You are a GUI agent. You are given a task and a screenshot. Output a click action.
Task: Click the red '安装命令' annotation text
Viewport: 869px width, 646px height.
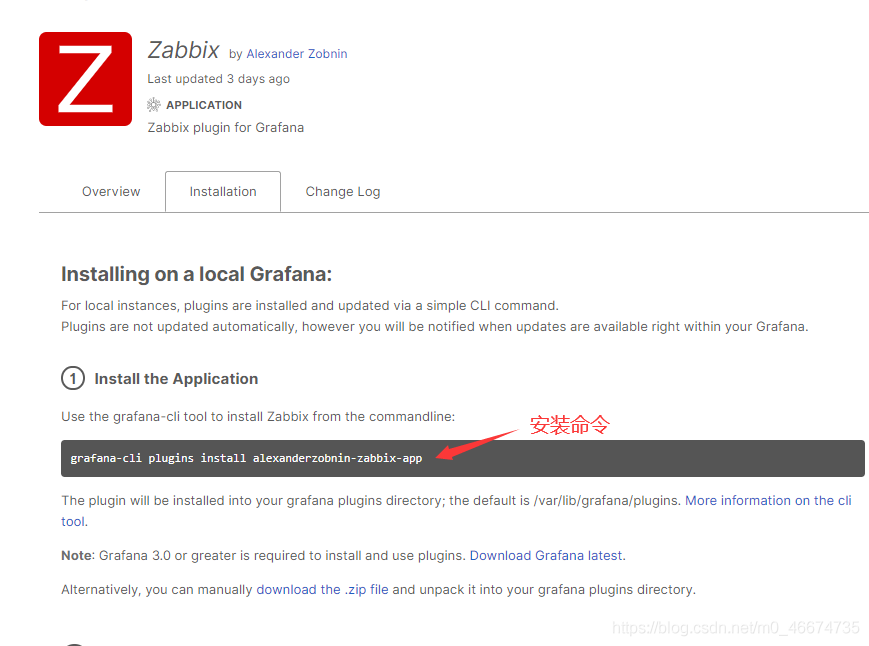tap(569, 425)
